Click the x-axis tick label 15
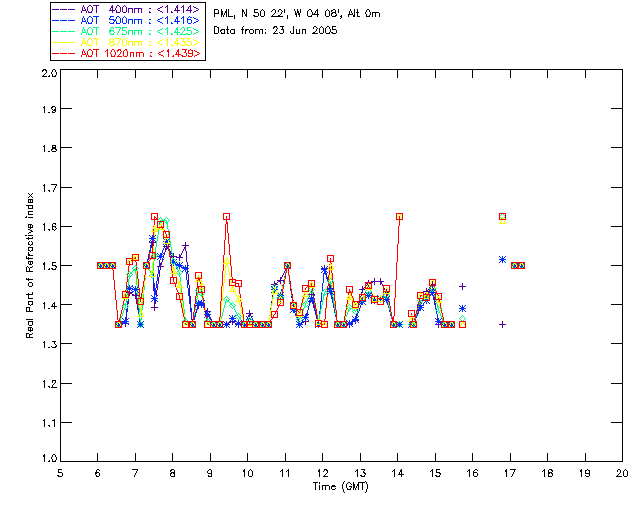The height and width of the screenshot is (512, 640). pyautogui.click(x=435, y=473)
